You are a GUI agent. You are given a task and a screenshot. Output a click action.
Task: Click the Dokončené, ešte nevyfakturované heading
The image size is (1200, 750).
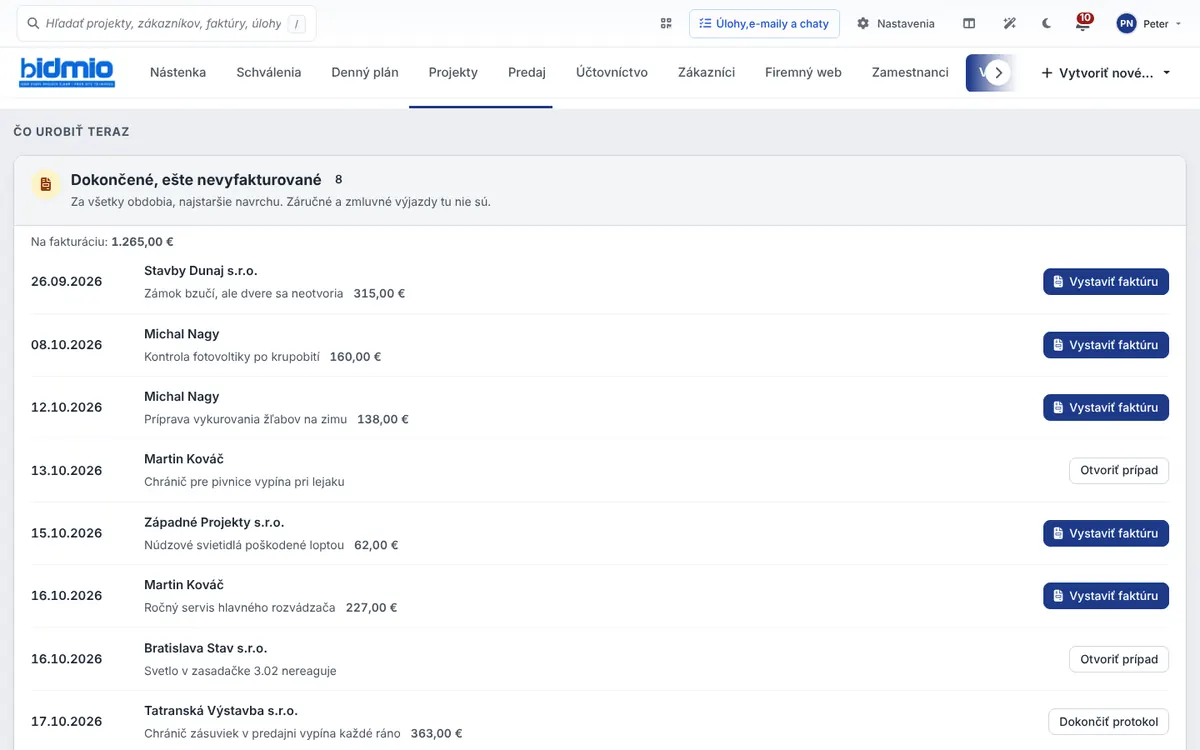[x=196, y=180]
